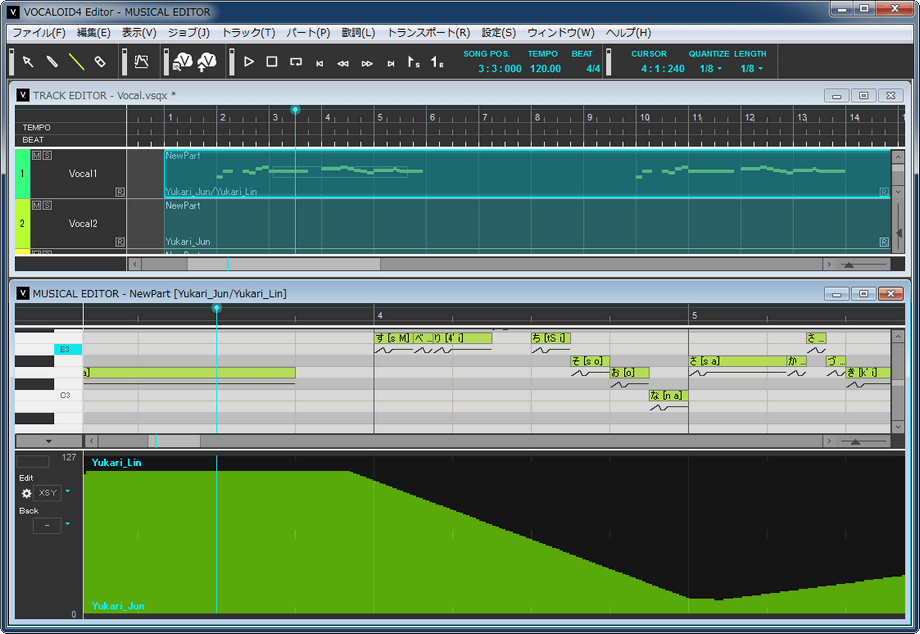Select the Vocal2 NewPart Yukari_Jun part

527,225
